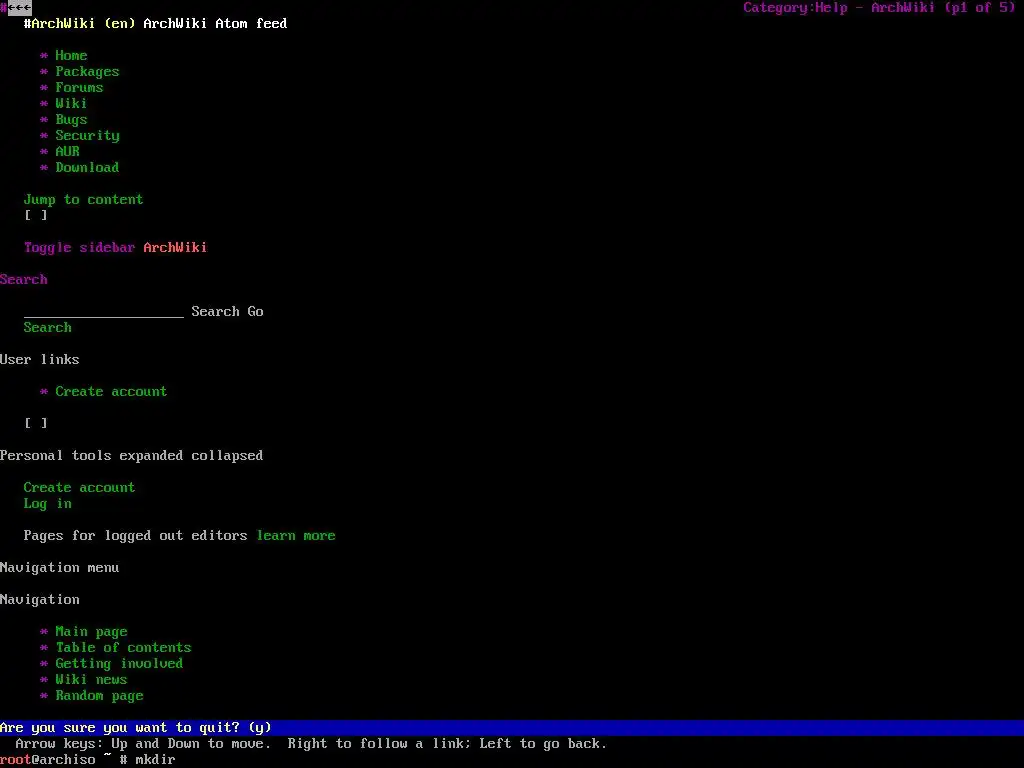
Task: Click the magenta Search heading link
Action: (x=24, y=280)
